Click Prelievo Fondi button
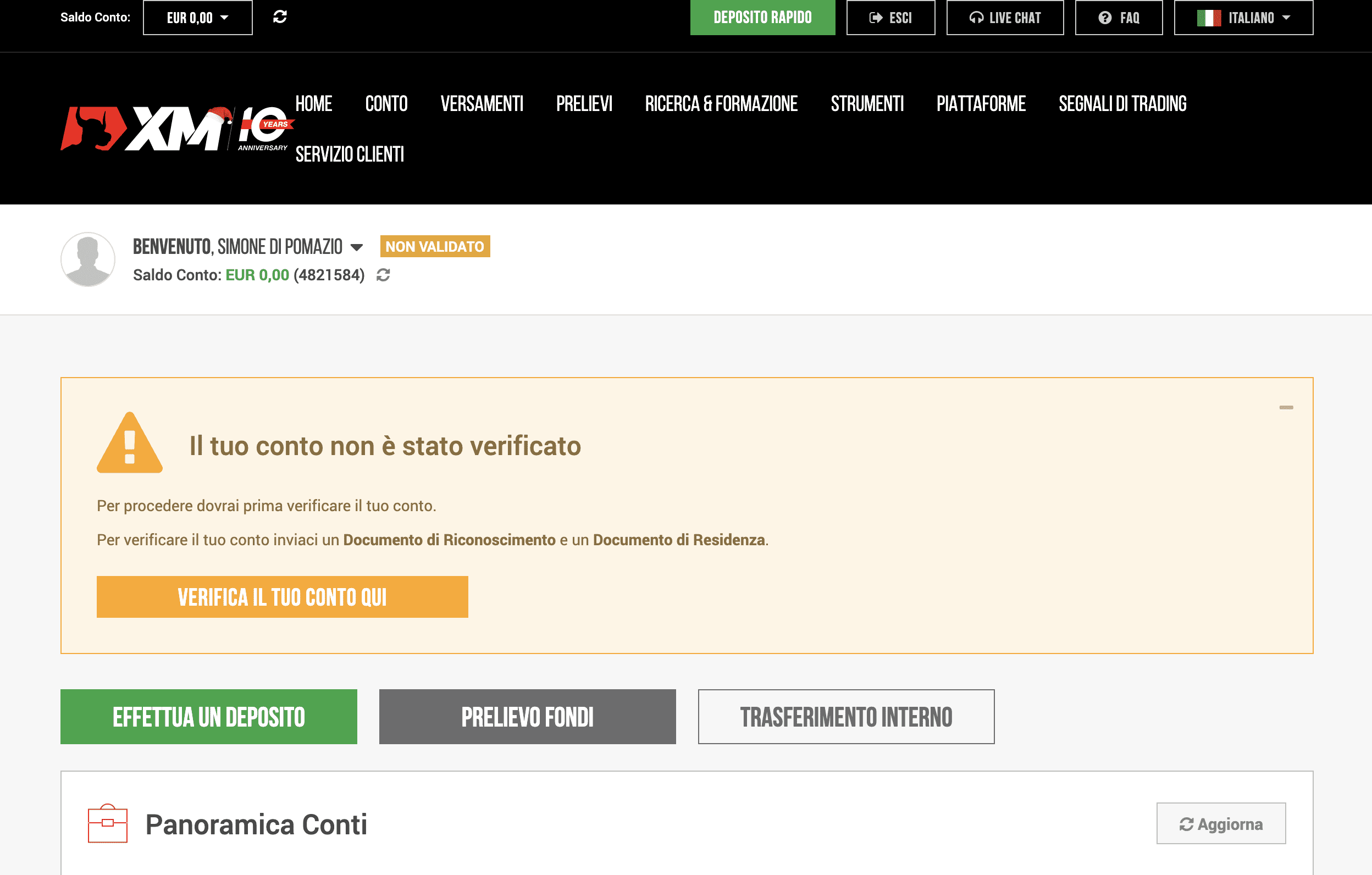The image size is (1372, 875). pyautogui.click(x=527, y=716)
